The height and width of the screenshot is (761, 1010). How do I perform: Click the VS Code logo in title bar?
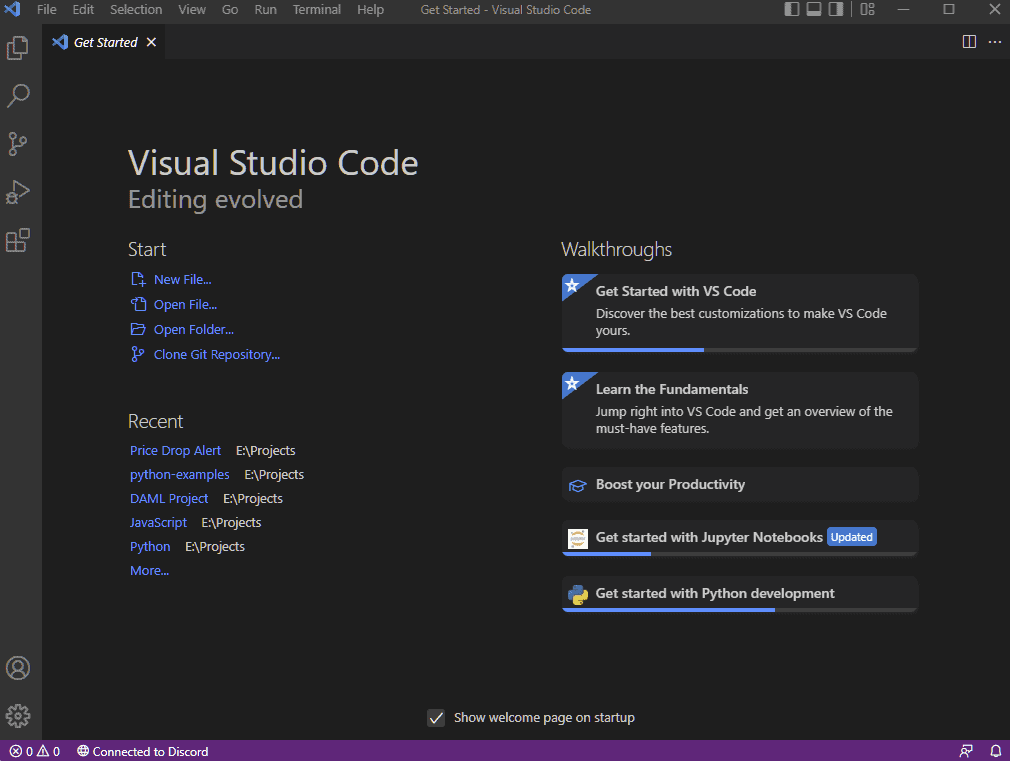(13, 9)
